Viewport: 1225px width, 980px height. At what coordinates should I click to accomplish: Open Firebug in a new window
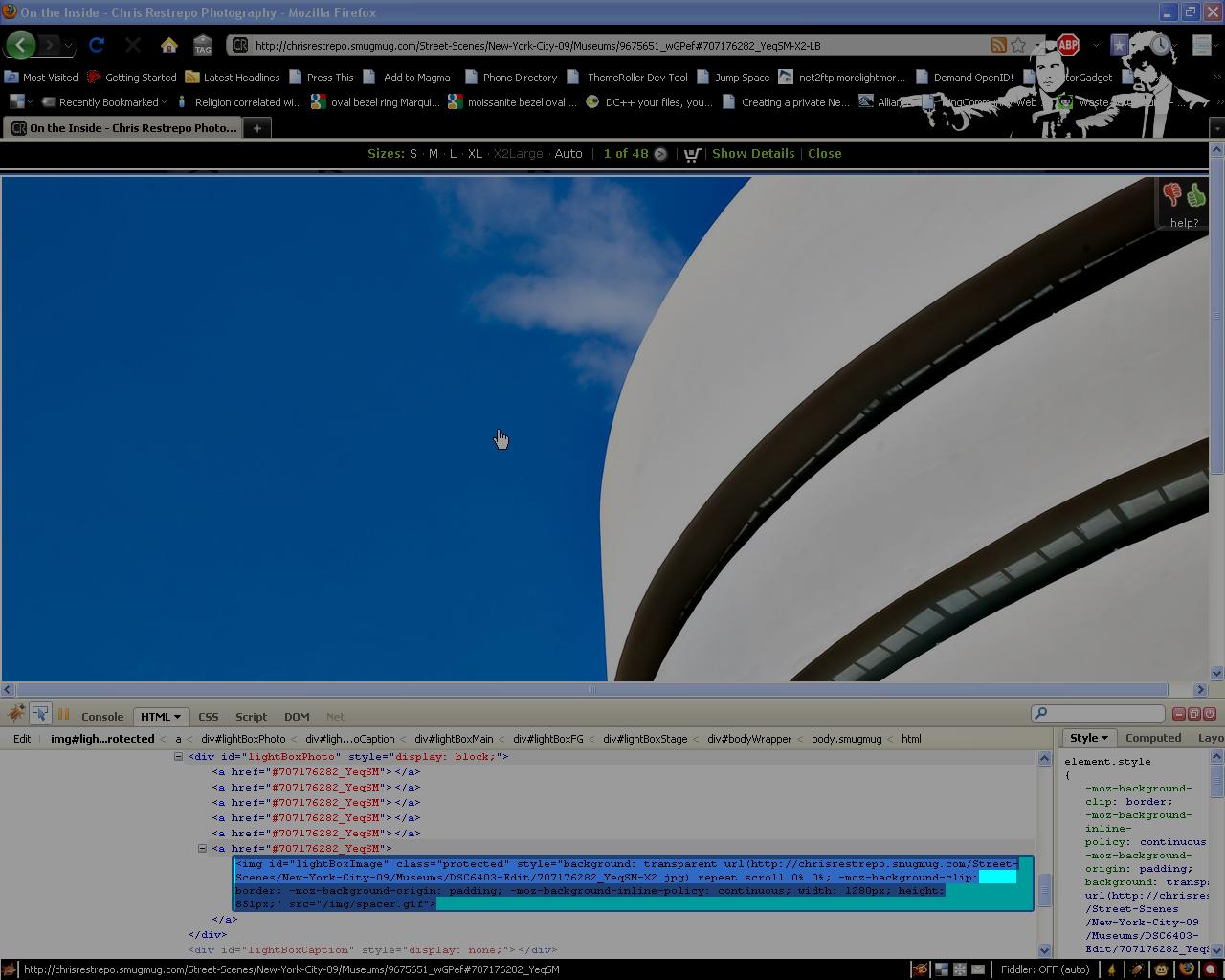[1194, 714]
